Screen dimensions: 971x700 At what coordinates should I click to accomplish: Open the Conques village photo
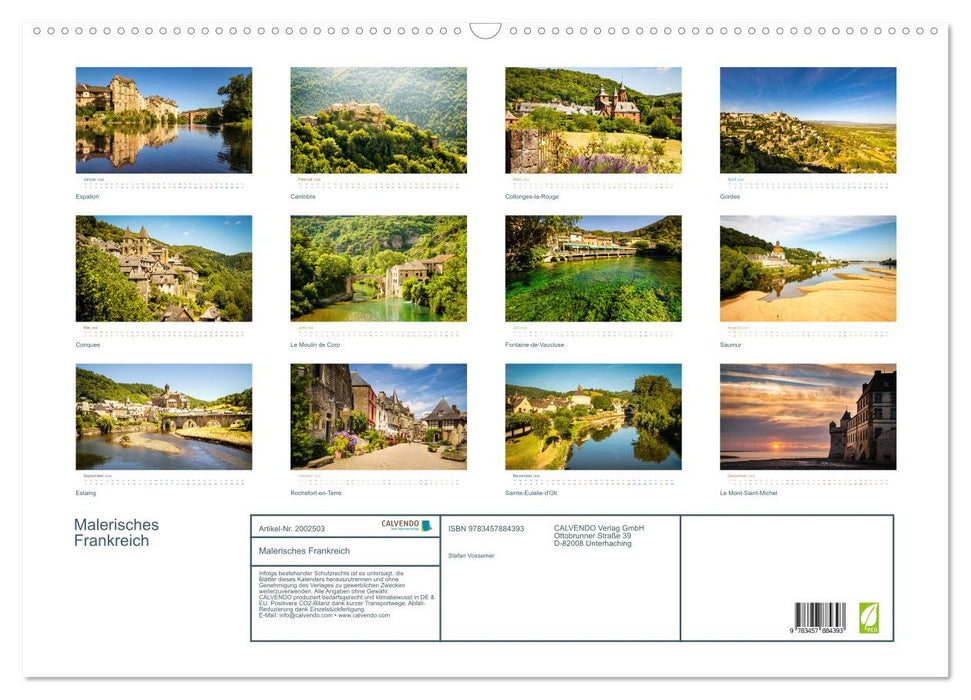click(x=163, y=268)
